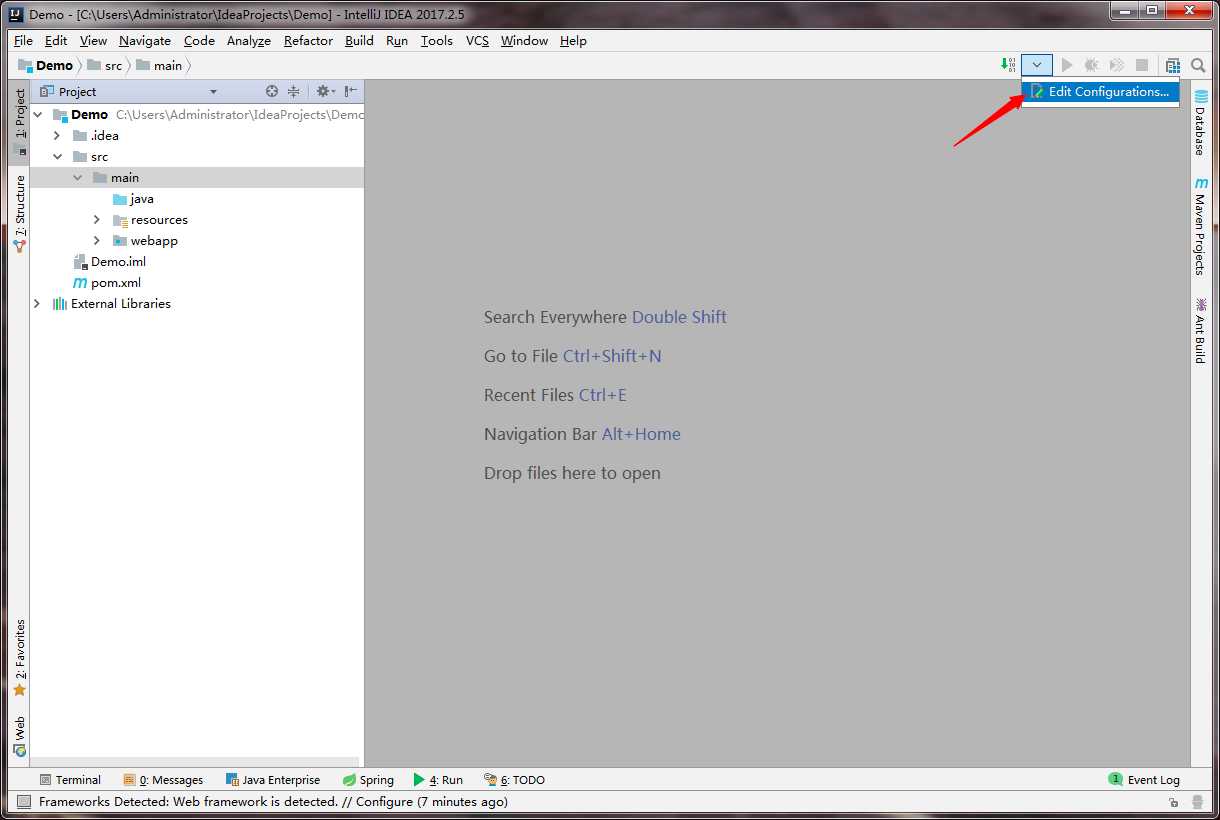
Task: Open the Java Enterprise tool window
Action: tap(273, 779)
